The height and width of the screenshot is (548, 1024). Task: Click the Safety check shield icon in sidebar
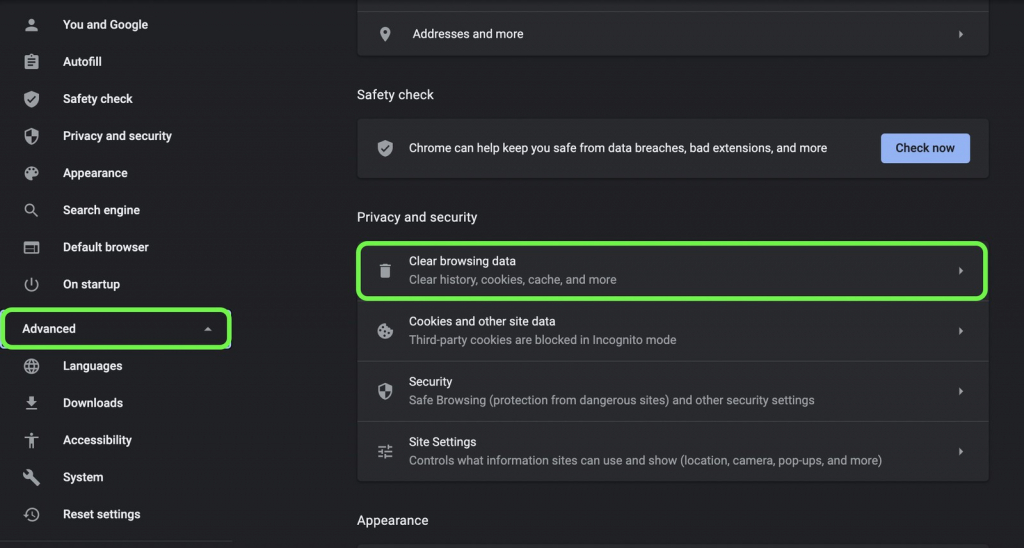31,99
